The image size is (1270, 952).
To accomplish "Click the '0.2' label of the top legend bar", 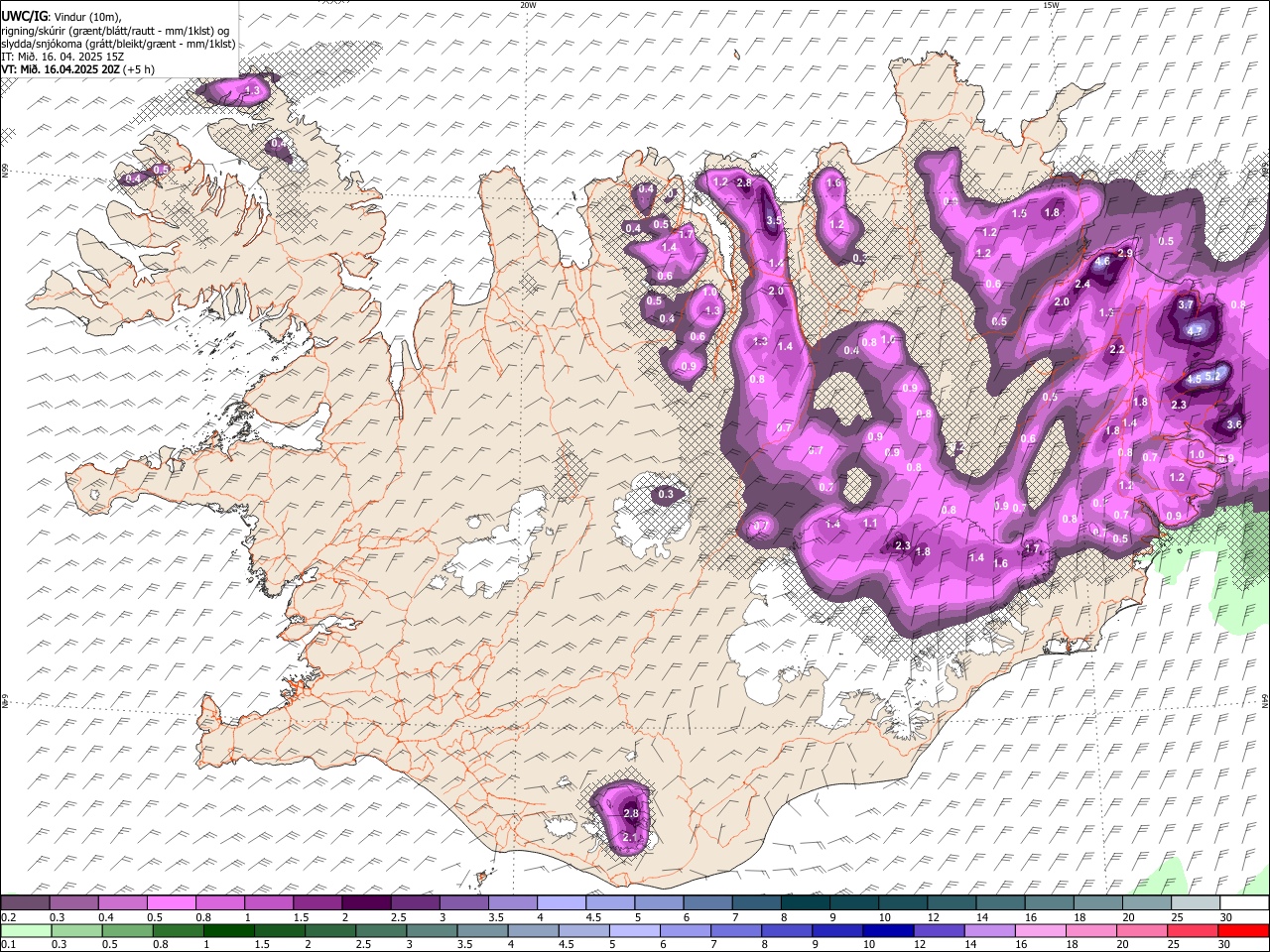I will 8,917.
